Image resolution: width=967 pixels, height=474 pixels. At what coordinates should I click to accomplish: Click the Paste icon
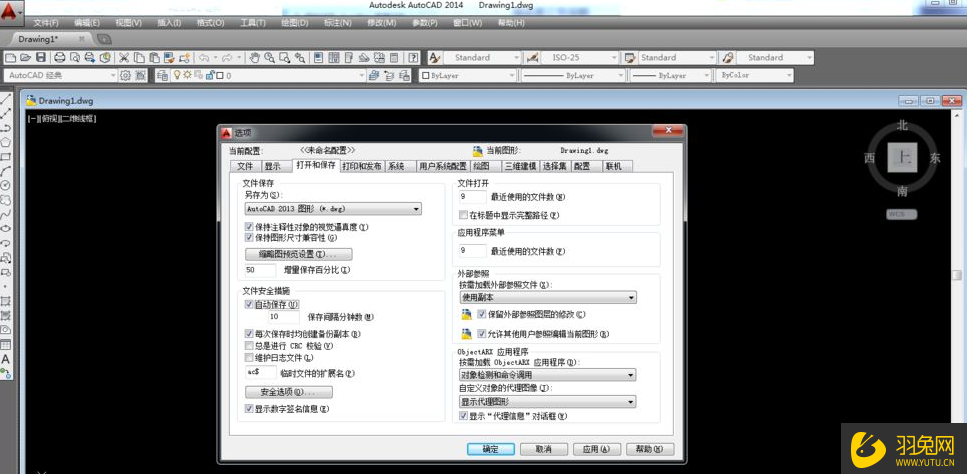154,58
